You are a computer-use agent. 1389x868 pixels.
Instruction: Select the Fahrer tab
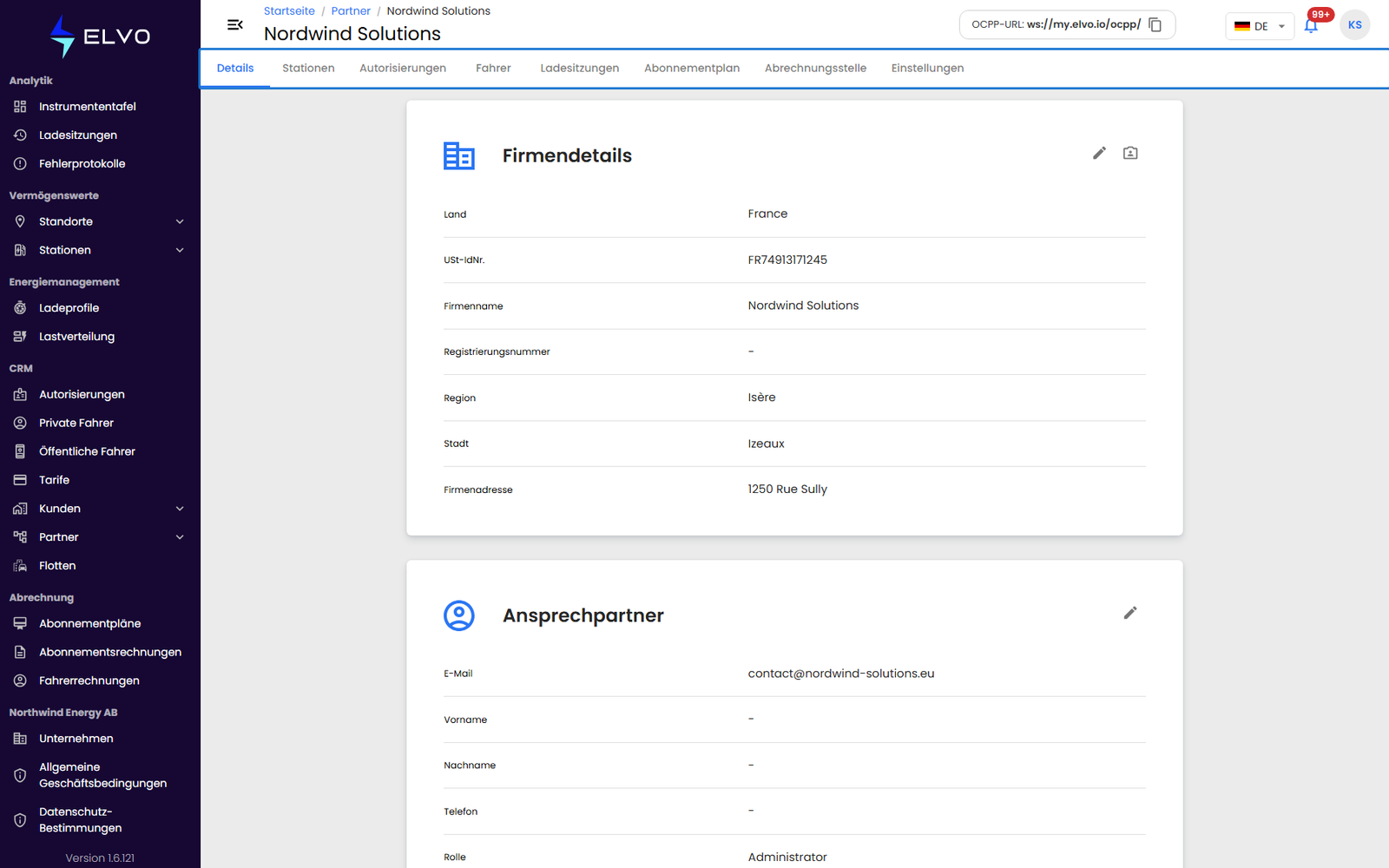[493, 69]
